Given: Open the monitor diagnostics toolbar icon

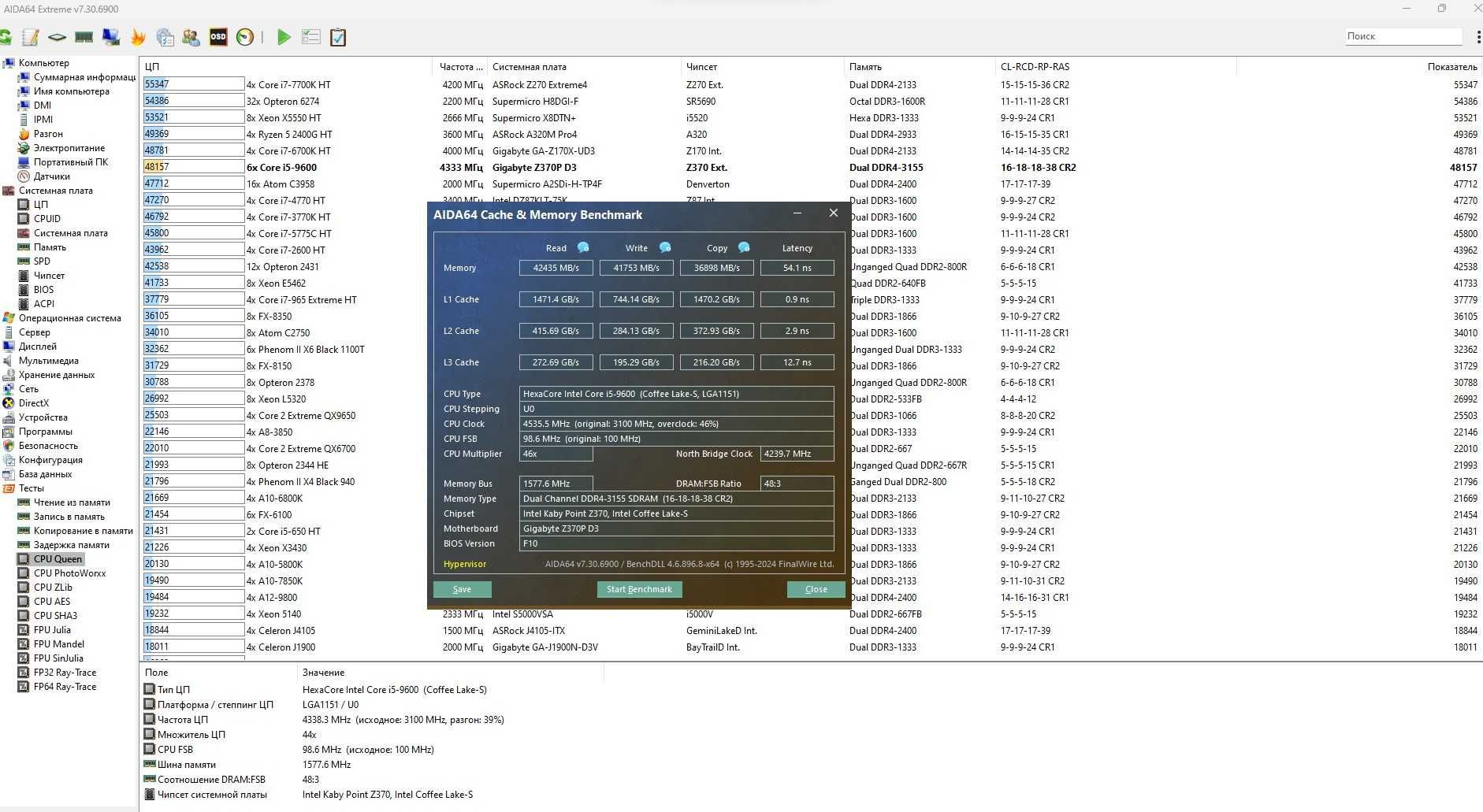Looking at the screenshot, I should pos(111,37).
